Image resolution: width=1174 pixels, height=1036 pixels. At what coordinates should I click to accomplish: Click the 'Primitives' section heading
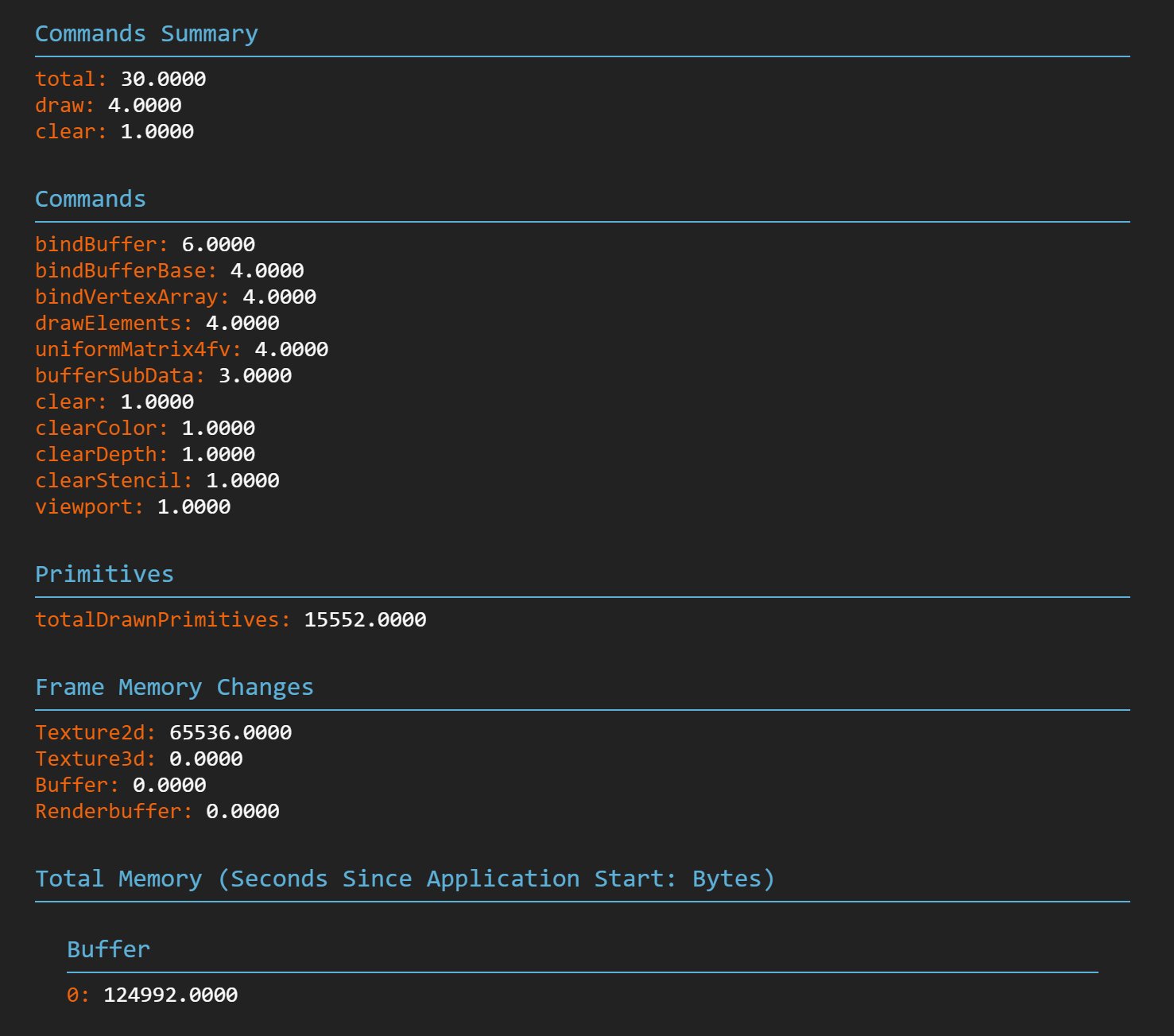104,575
